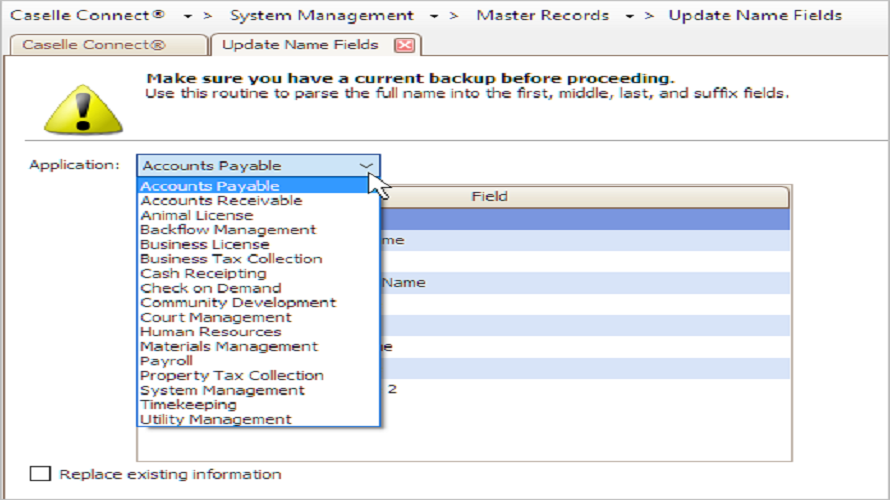Select Timekeeping option
Image resolution: width=890 pixels, height=500 pixels.
[258, 405]
